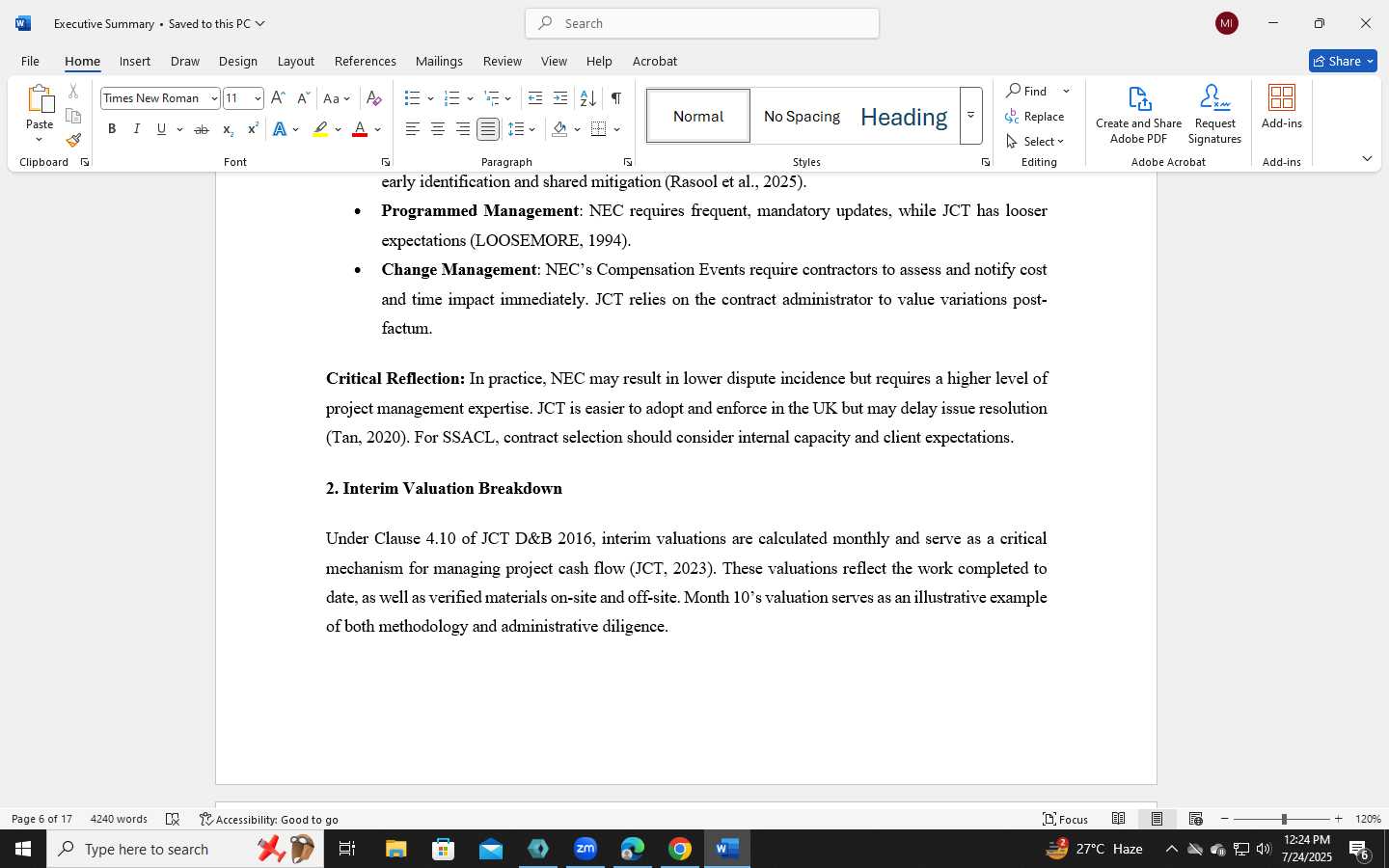Click Replace in Editing group
1389x868 pixels.
[x=1035, y=117]
